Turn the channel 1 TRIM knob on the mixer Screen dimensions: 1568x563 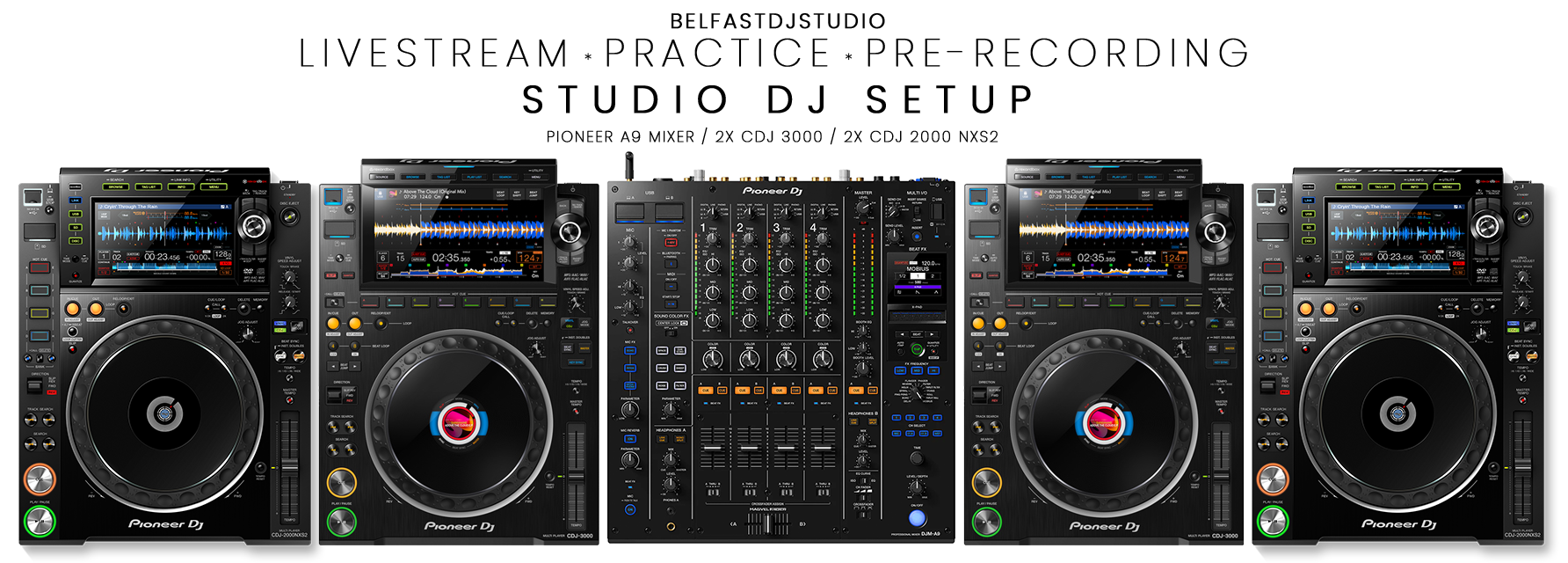pyautogui.click(x=712, y=241)
